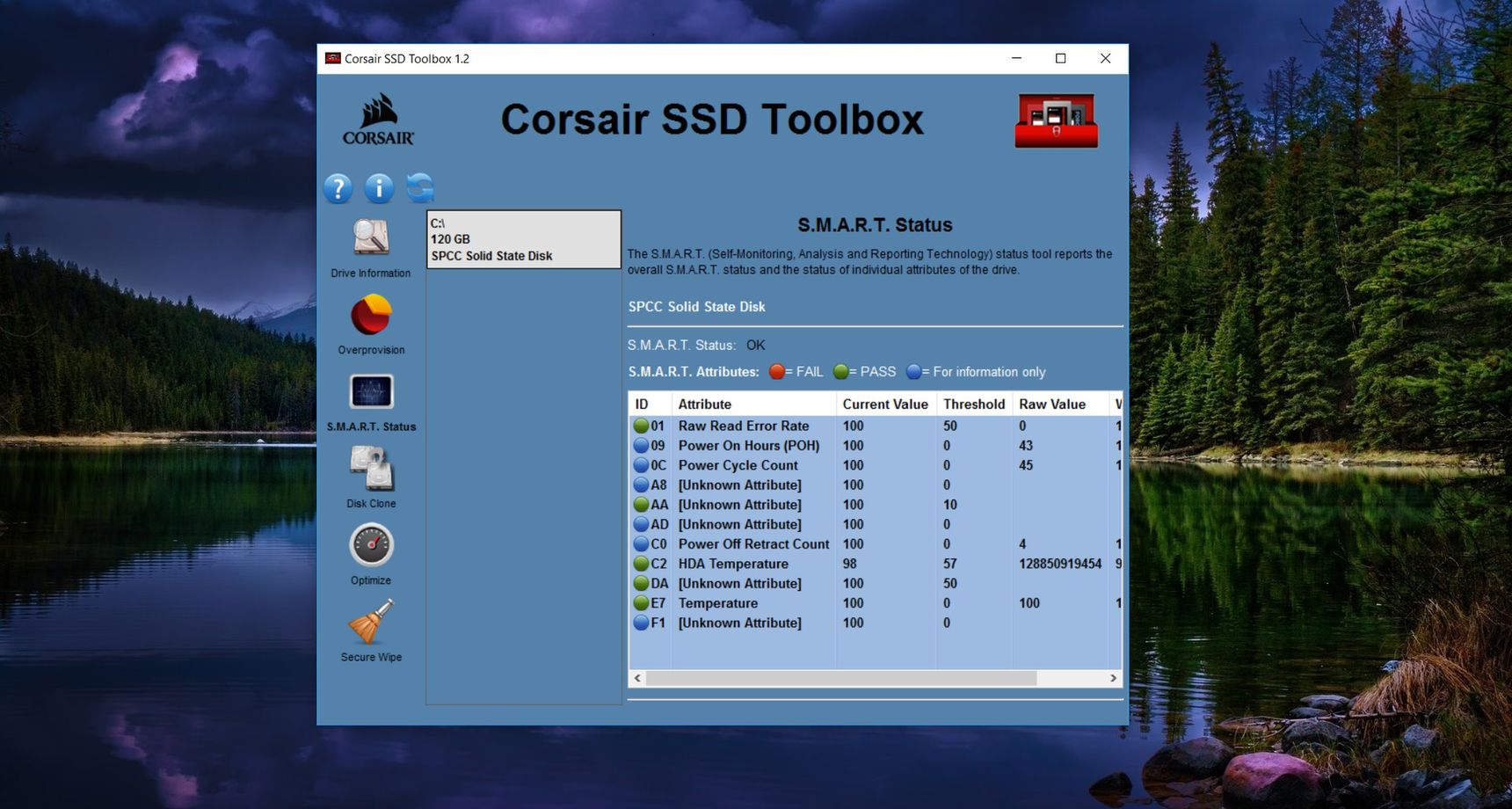This screenshot has height=809, width=1512.
Task: Click the Drive Information label
Action: tap(371, 273)
